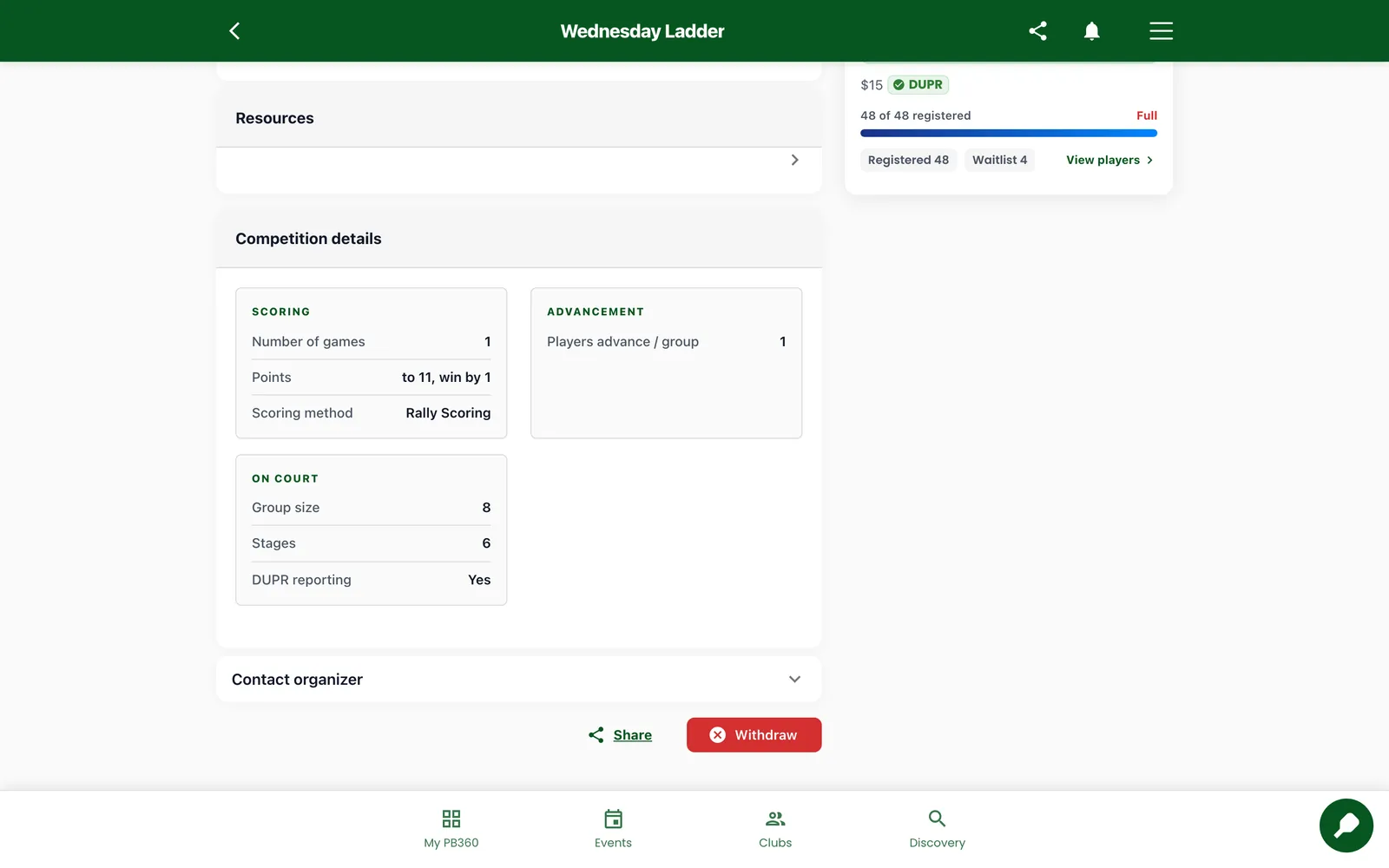Open the floating paddle chat button
The image size is (1389, 868).
pos(1346,825)
